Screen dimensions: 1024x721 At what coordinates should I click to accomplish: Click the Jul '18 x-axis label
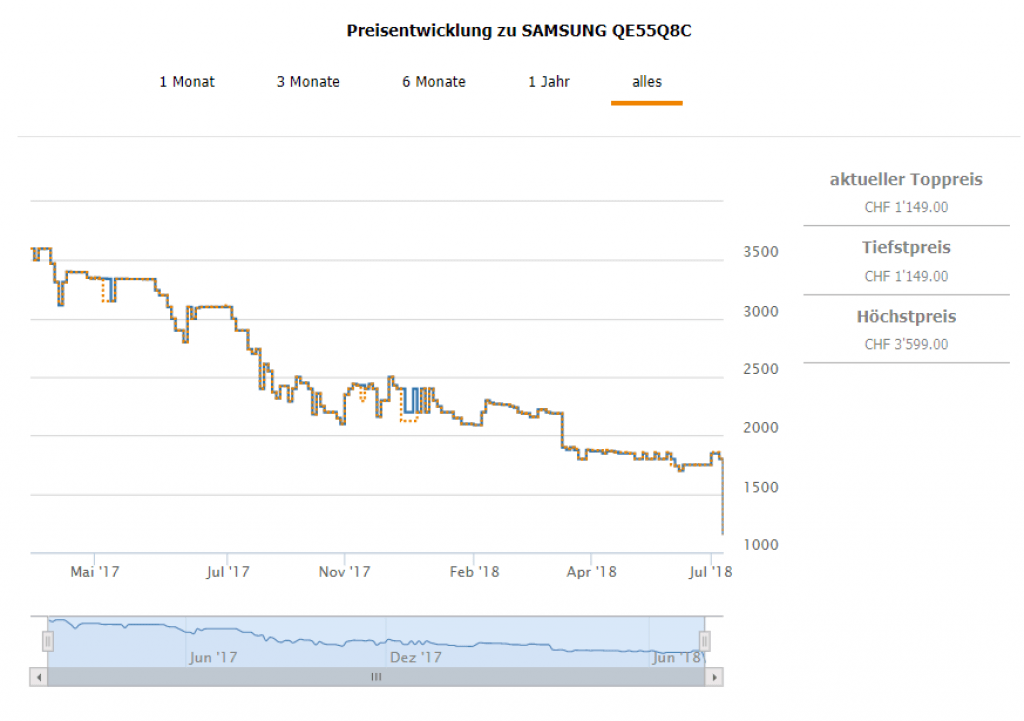point(712,573)
